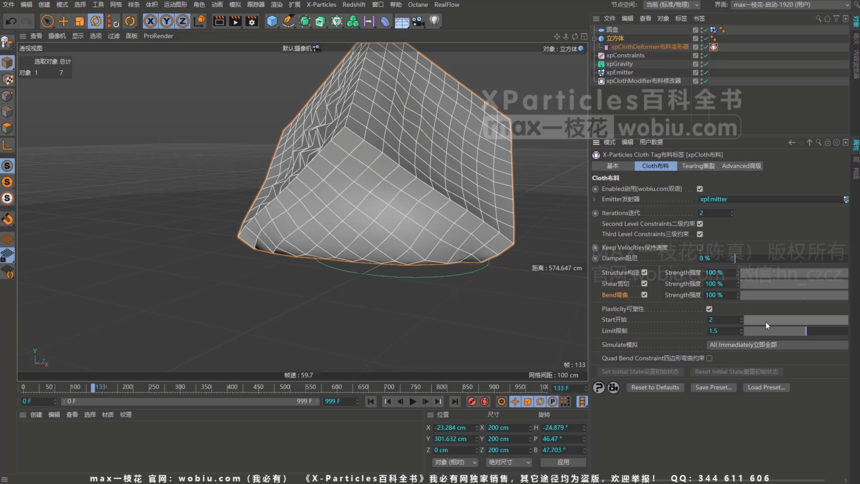Screen dimensions: 860x484
Task: Open the 对象(相对) coordinate mode dropdown
Action: [455, 462]
